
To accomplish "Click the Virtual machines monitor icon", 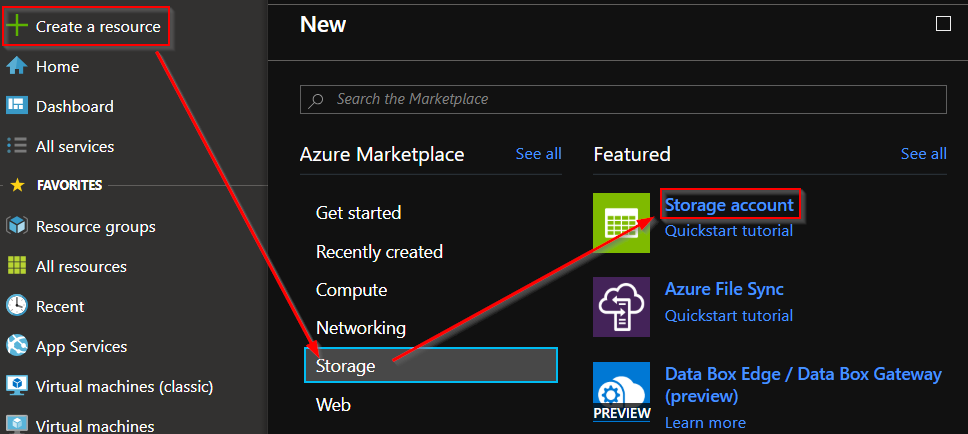I will (17, 425).
